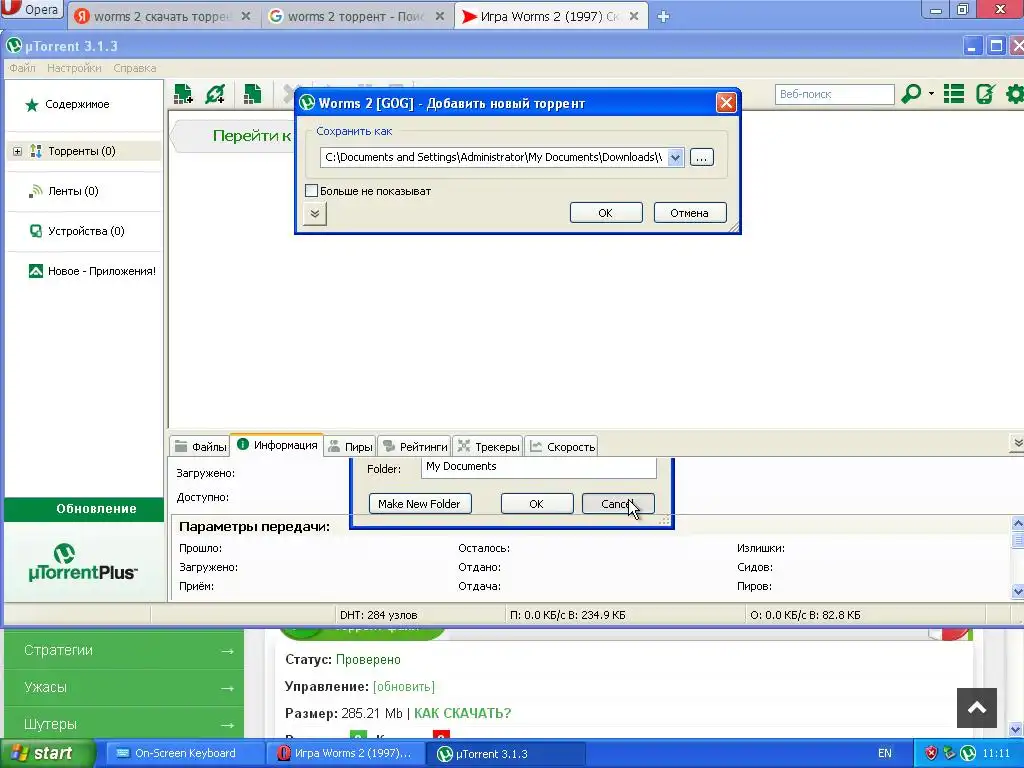Click the green magnifier search icon

pyautogui.click(x=911, y=94)
